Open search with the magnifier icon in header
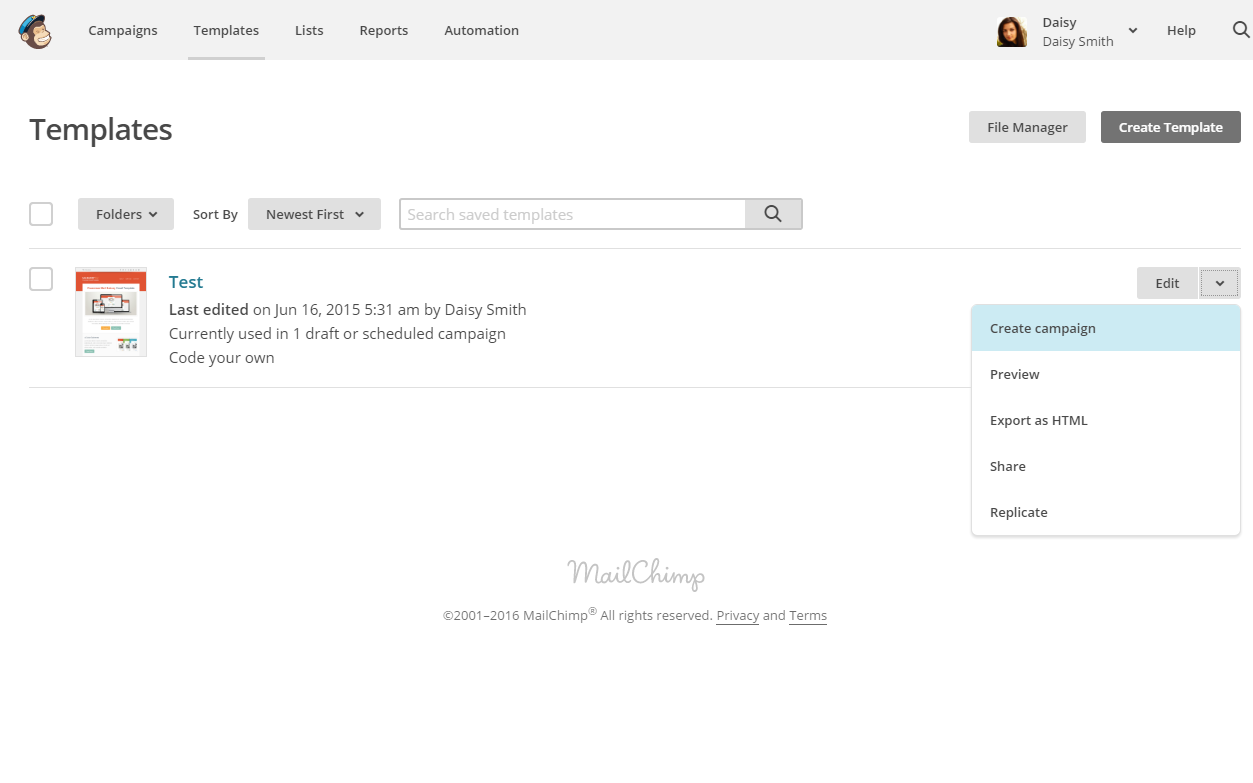 [x=1240, y=30]
